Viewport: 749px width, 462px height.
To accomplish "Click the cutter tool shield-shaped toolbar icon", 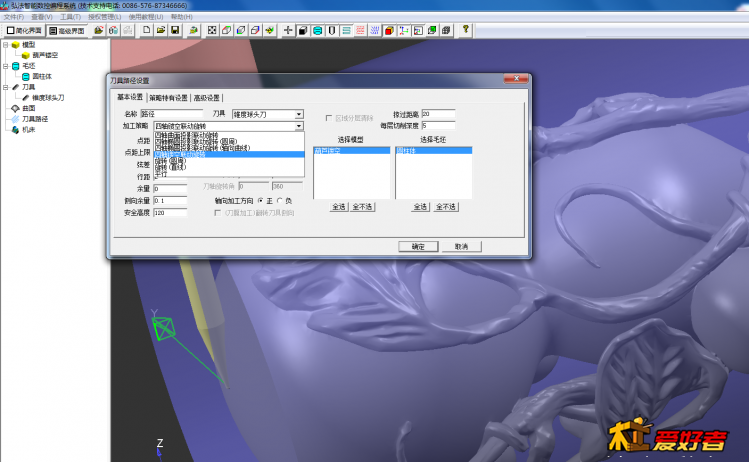I will point(332,30).
